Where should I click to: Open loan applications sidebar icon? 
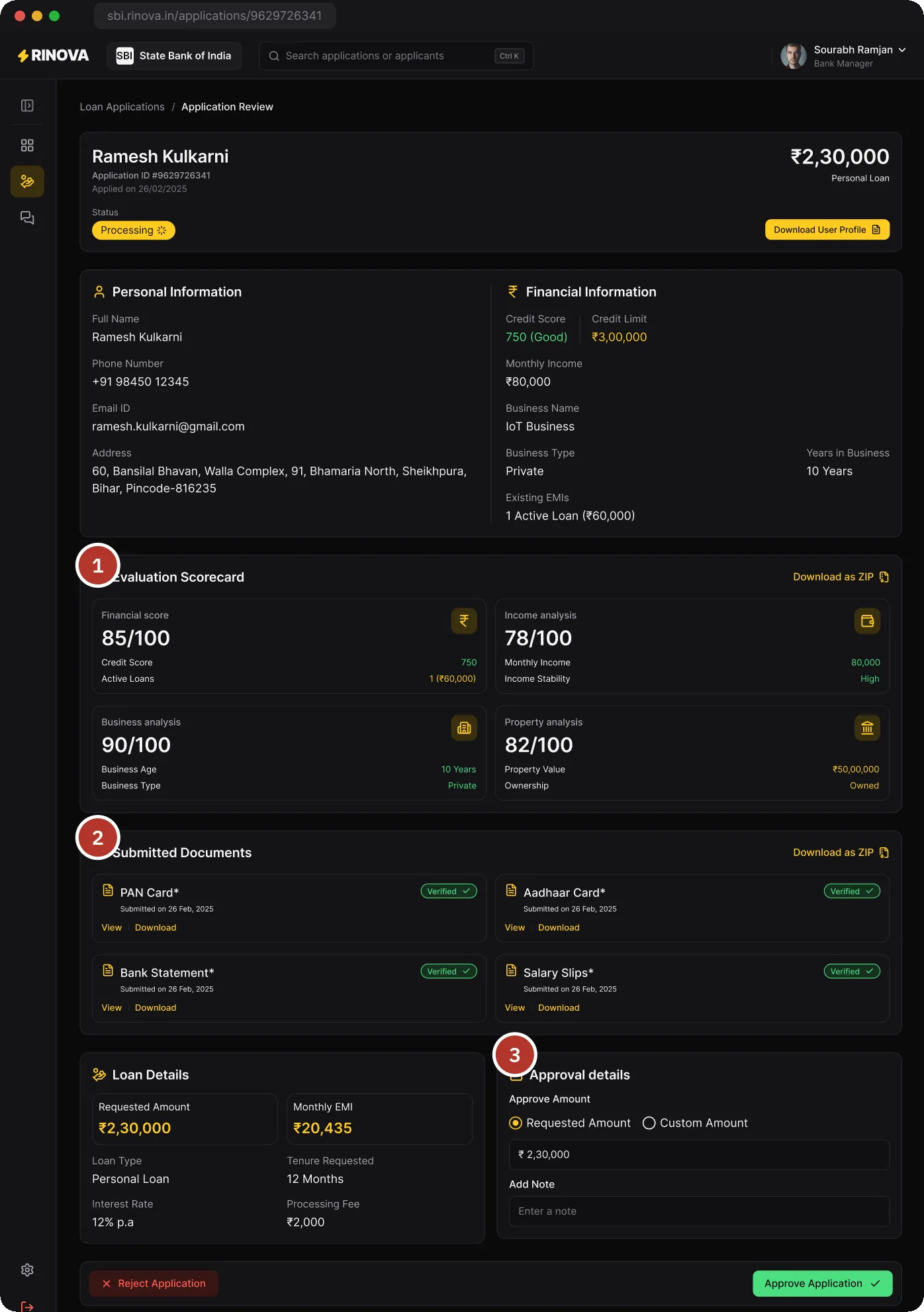point(27,181)
